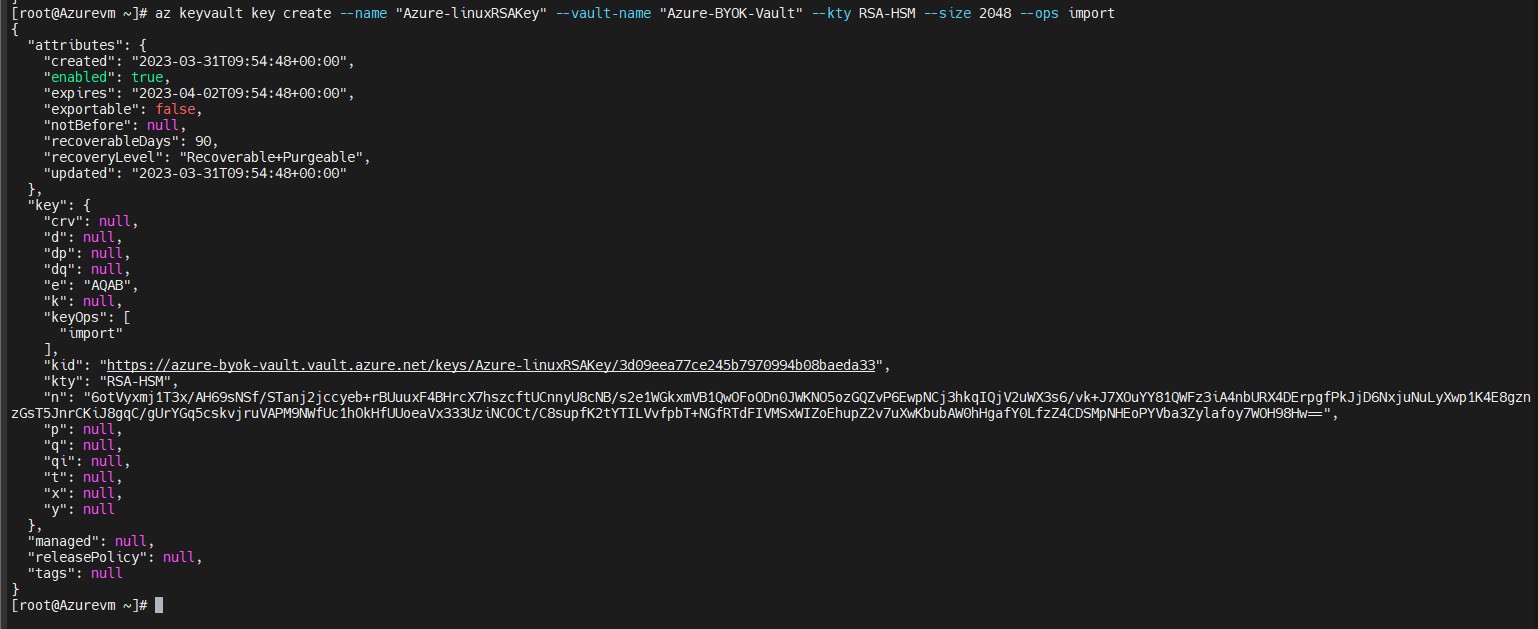Click the "--ops import" option text
The height and width of the screenshot is (629, 1538).
coord(1067,13)
